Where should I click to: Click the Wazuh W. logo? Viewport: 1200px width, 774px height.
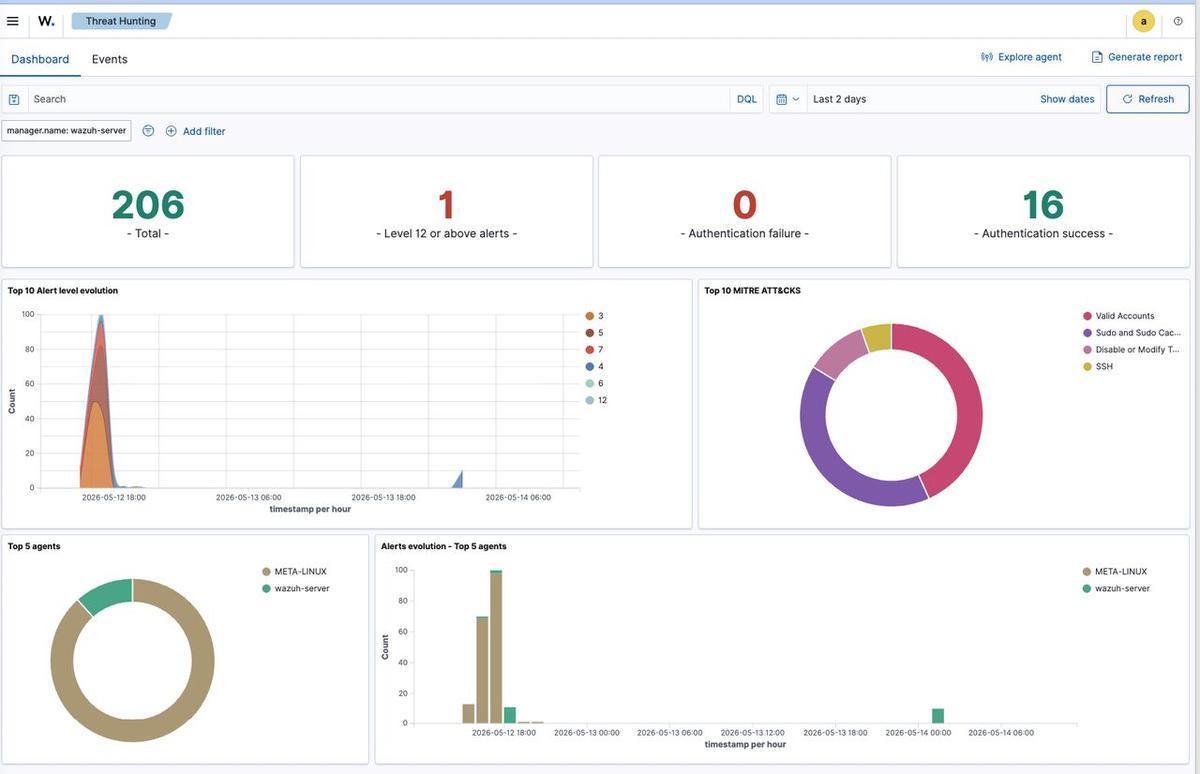[x=47, y=21]
